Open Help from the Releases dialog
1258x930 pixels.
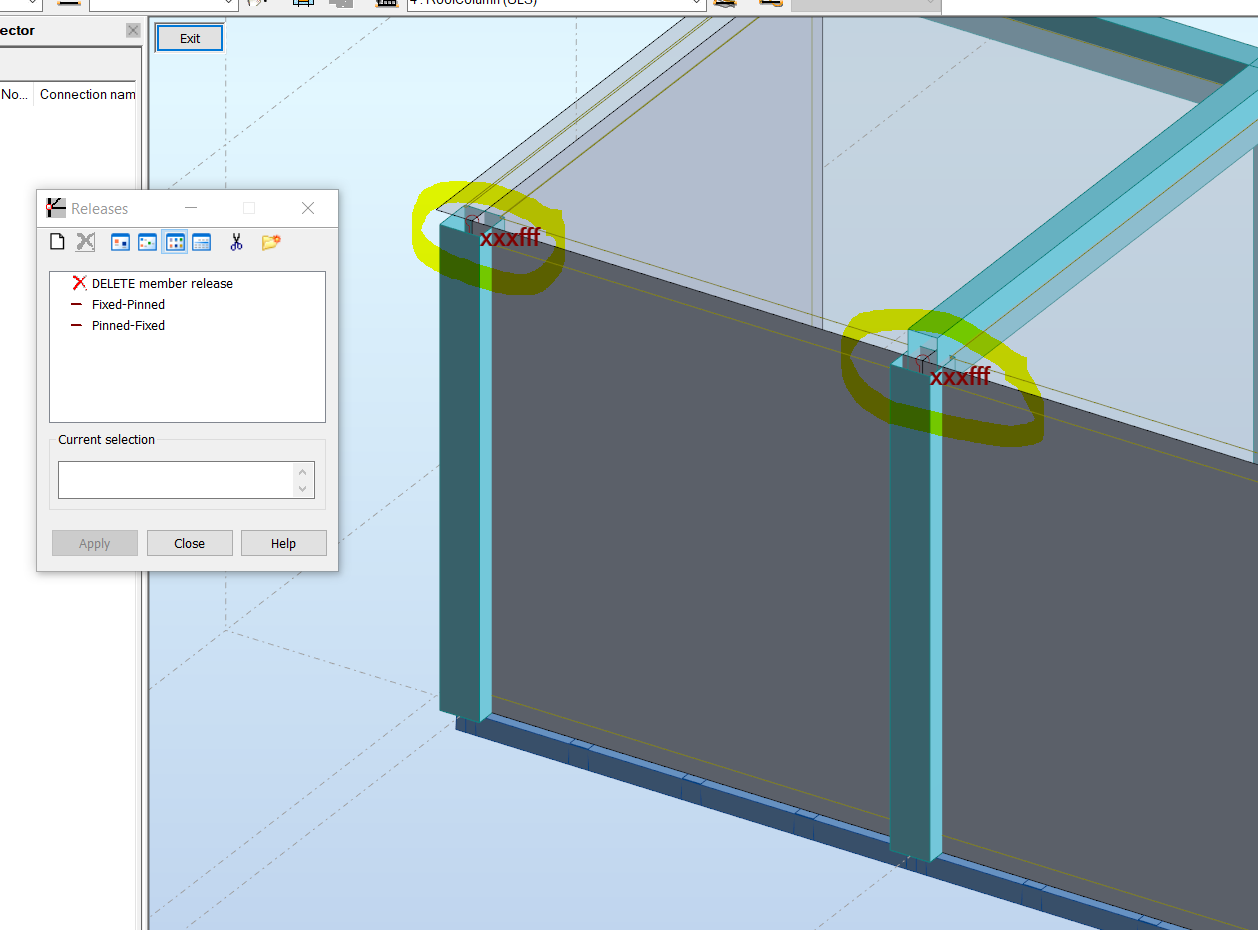[x=283, y=543]
